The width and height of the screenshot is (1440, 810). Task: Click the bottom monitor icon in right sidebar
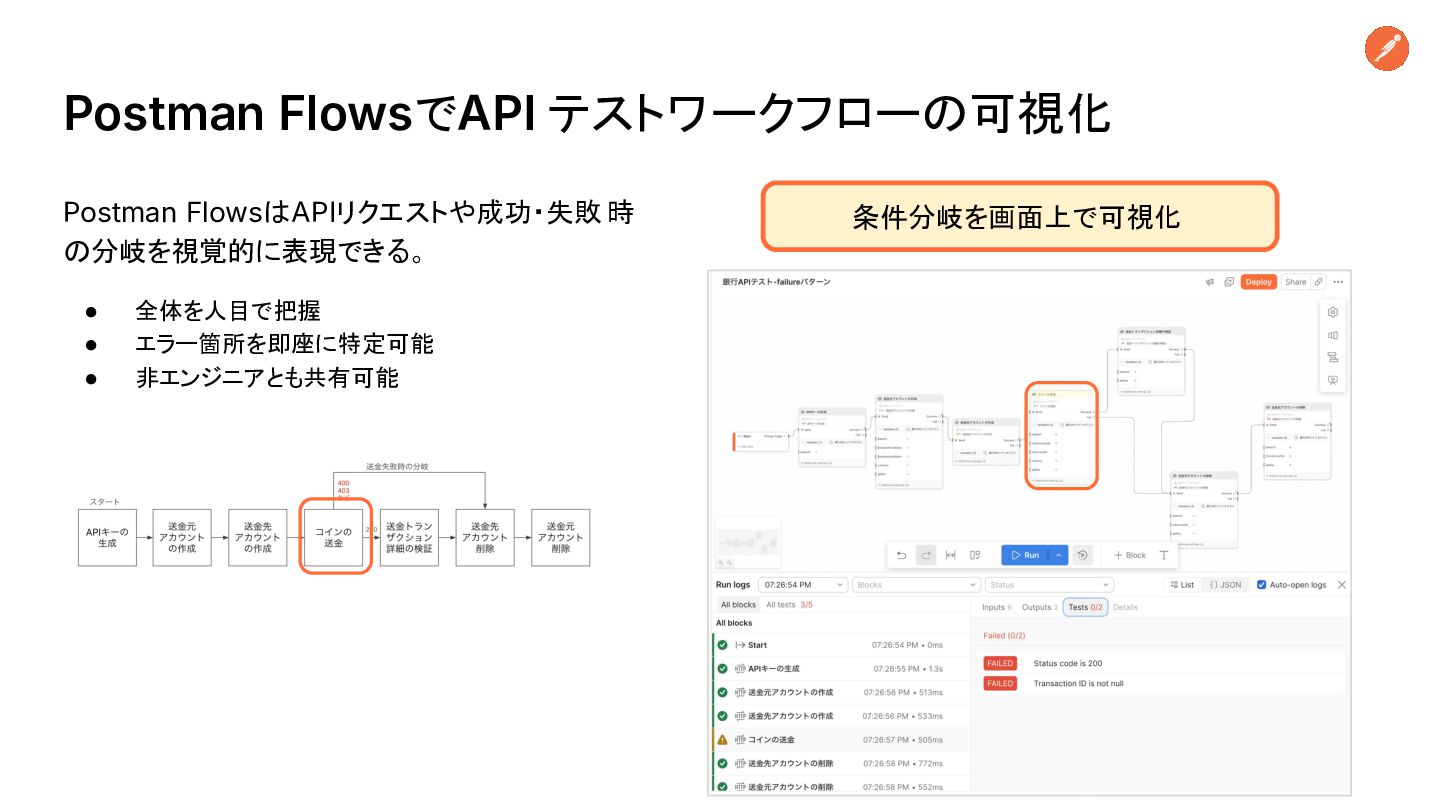click(x=1332, y=380)
